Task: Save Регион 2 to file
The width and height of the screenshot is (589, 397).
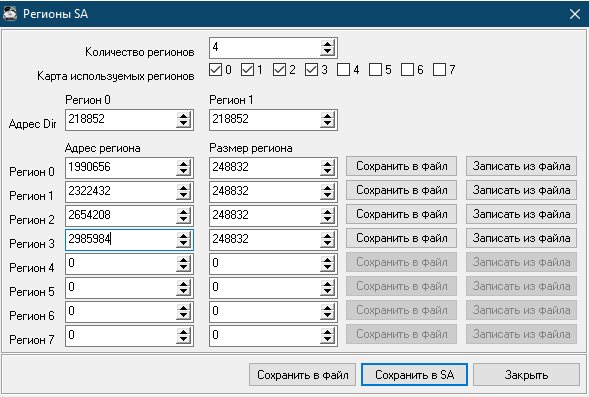Action: [401, 214]
